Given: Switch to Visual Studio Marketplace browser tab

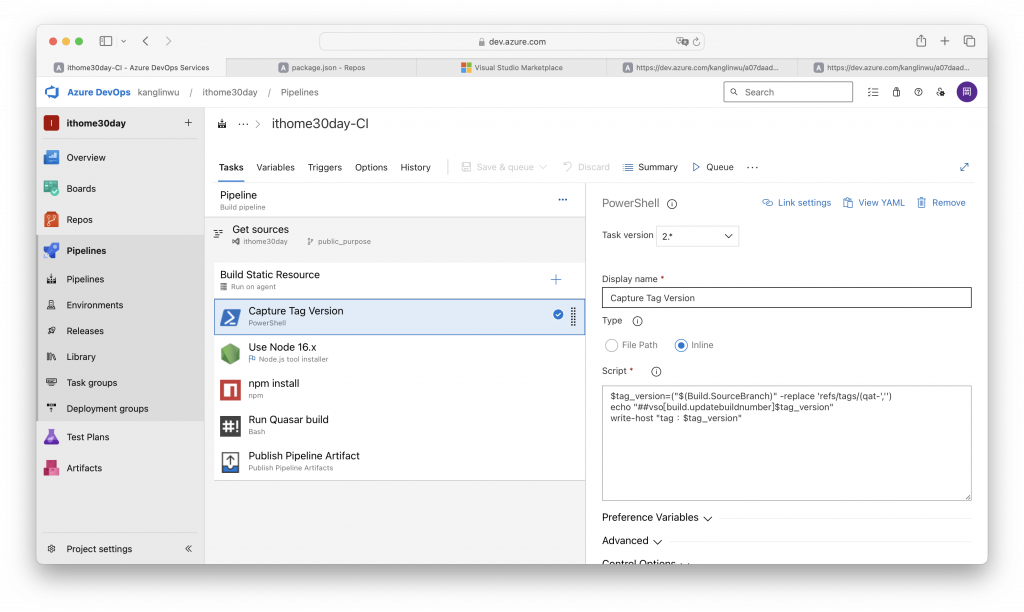Looking at the screenshot, I should click(x=511, y=67).
